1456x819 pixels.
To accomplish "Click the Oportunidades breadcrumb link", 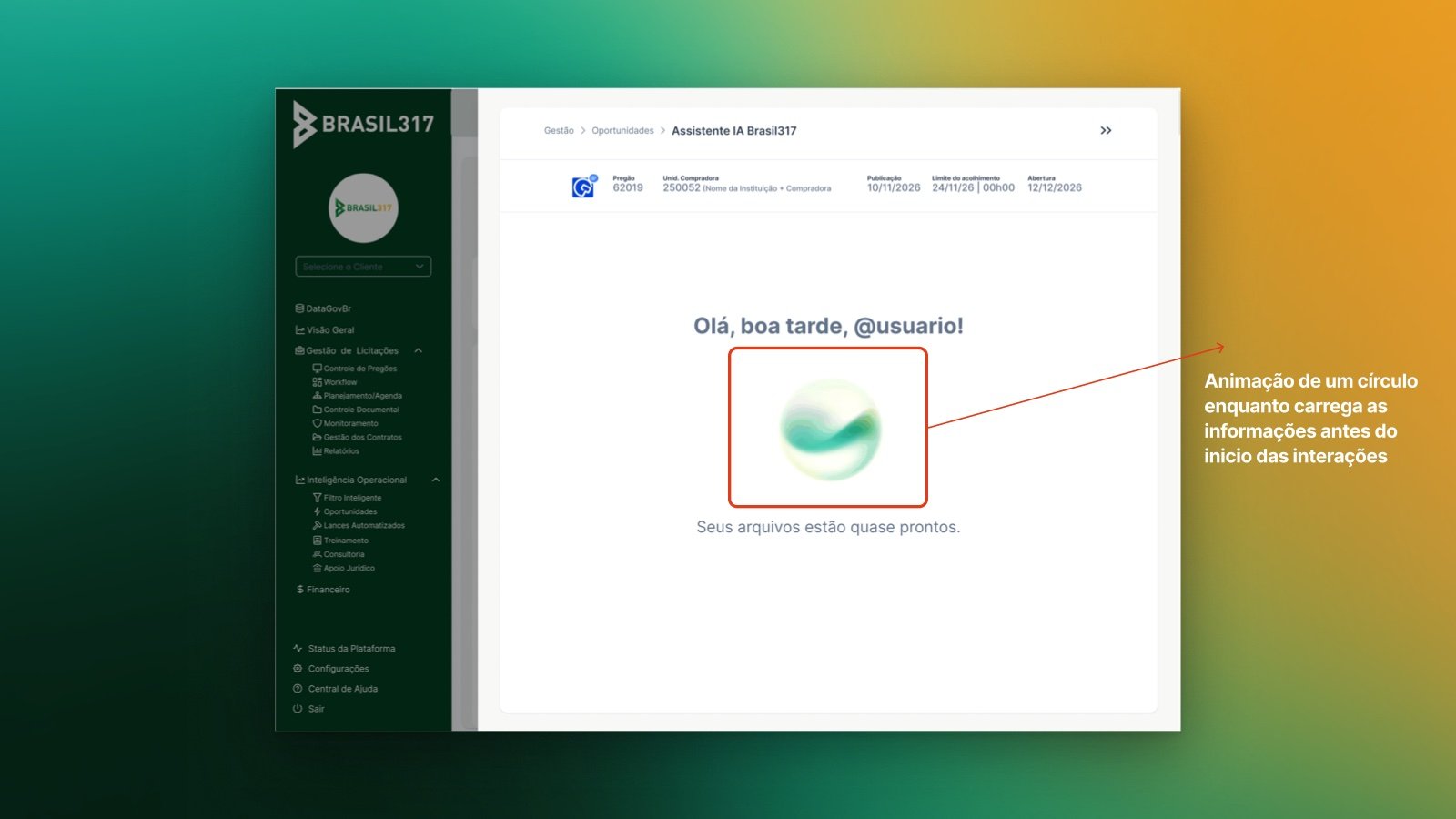I will (622, 131).
